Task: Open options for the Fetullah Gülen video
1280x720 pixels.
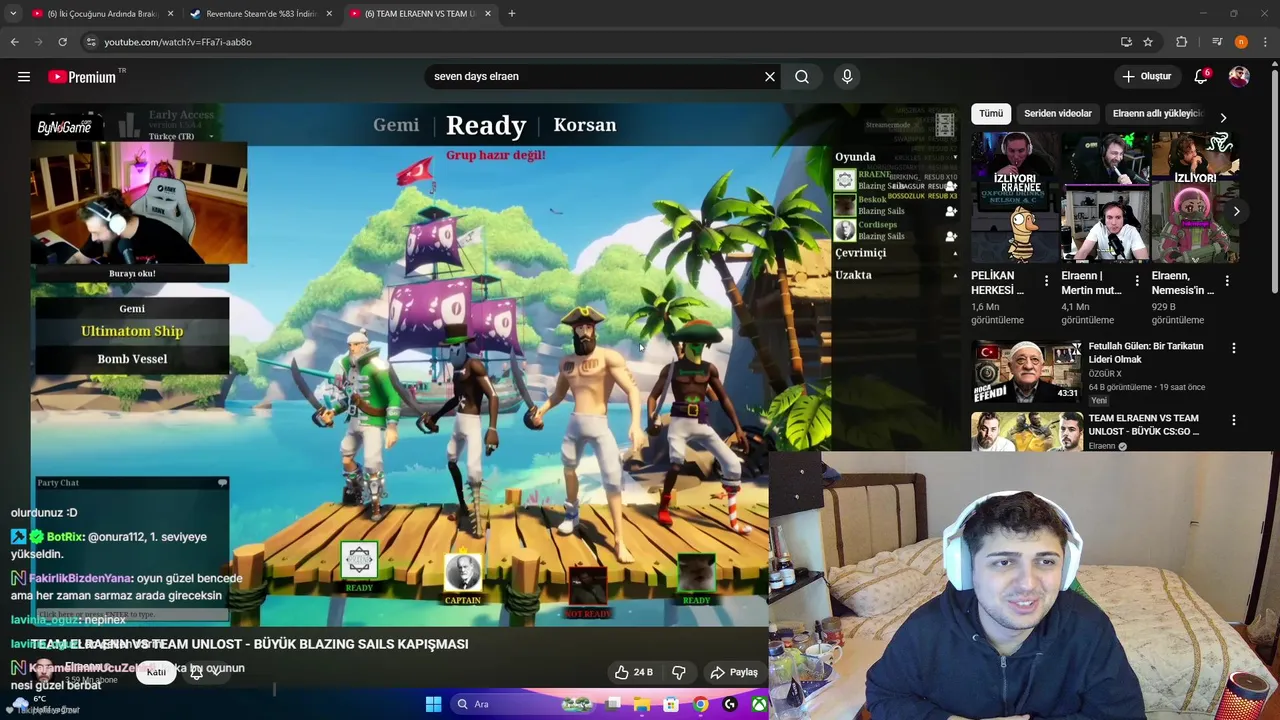Action: 1233,348
